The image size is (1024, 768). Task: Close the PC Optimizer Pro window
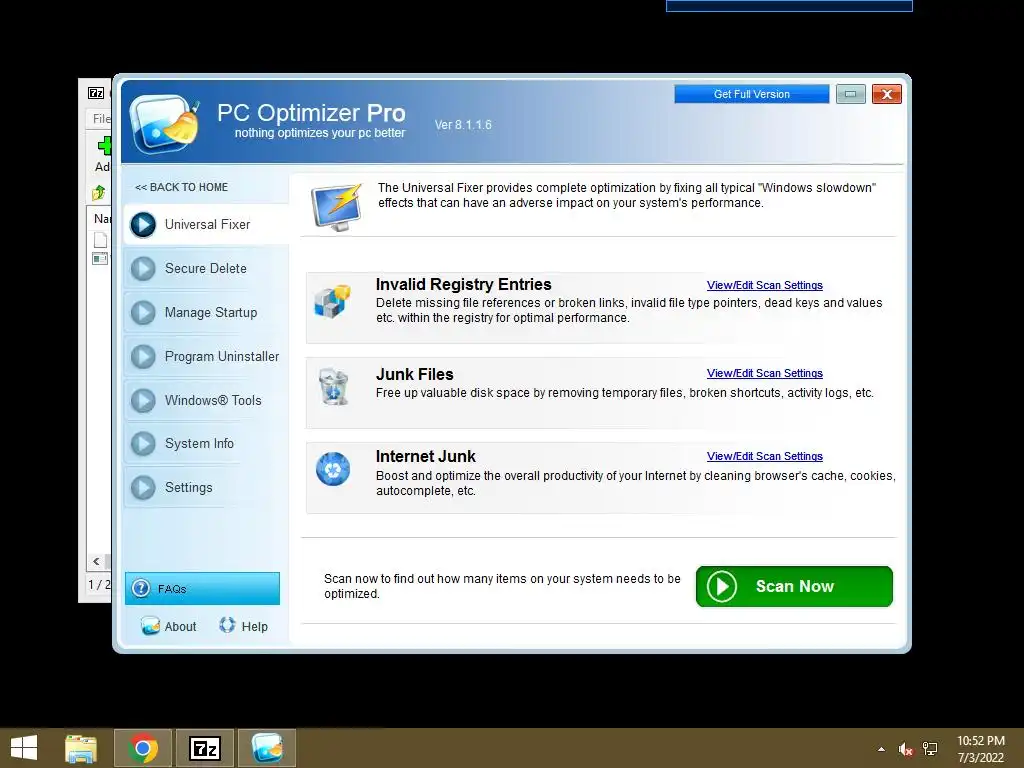click(887, 94)
